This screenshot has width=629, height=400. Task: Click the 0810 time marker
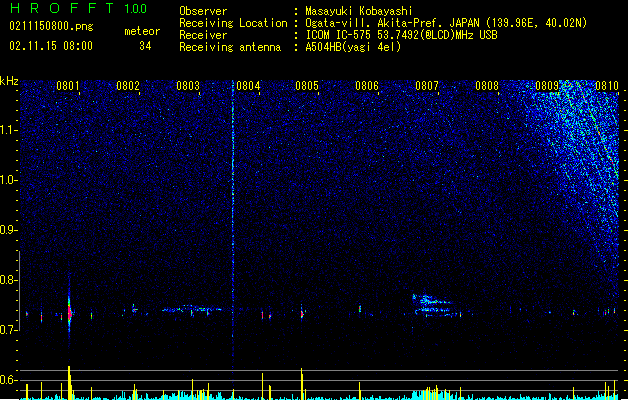point(607,86)
